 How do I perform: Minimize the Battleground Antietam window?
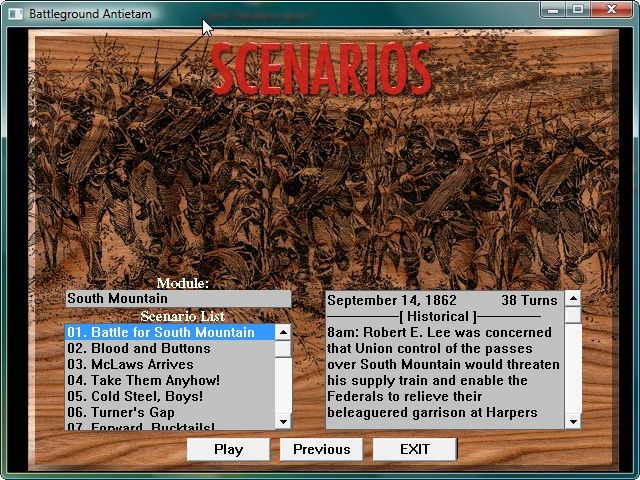pyautogui.click(x=554, y=10)
